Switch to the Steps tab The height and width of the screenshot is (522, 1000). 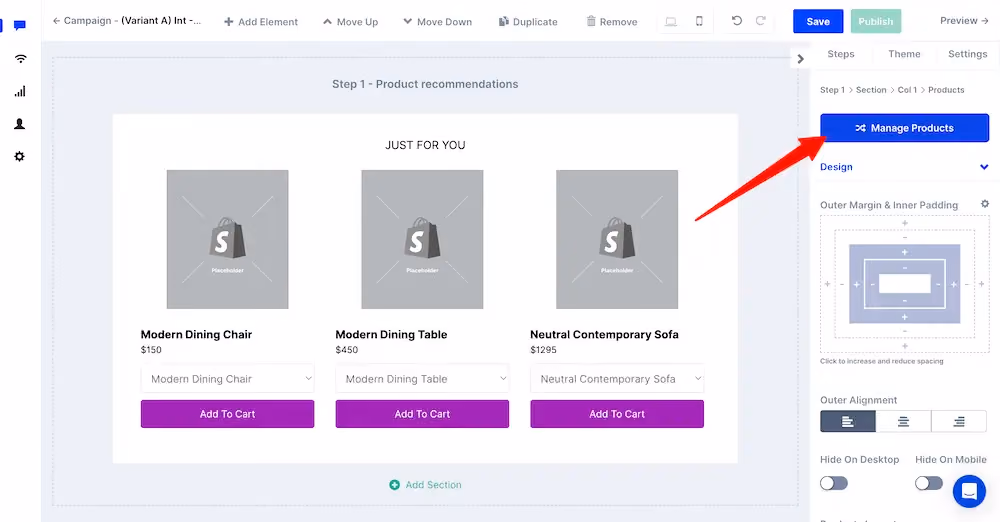tap(841, 54)
